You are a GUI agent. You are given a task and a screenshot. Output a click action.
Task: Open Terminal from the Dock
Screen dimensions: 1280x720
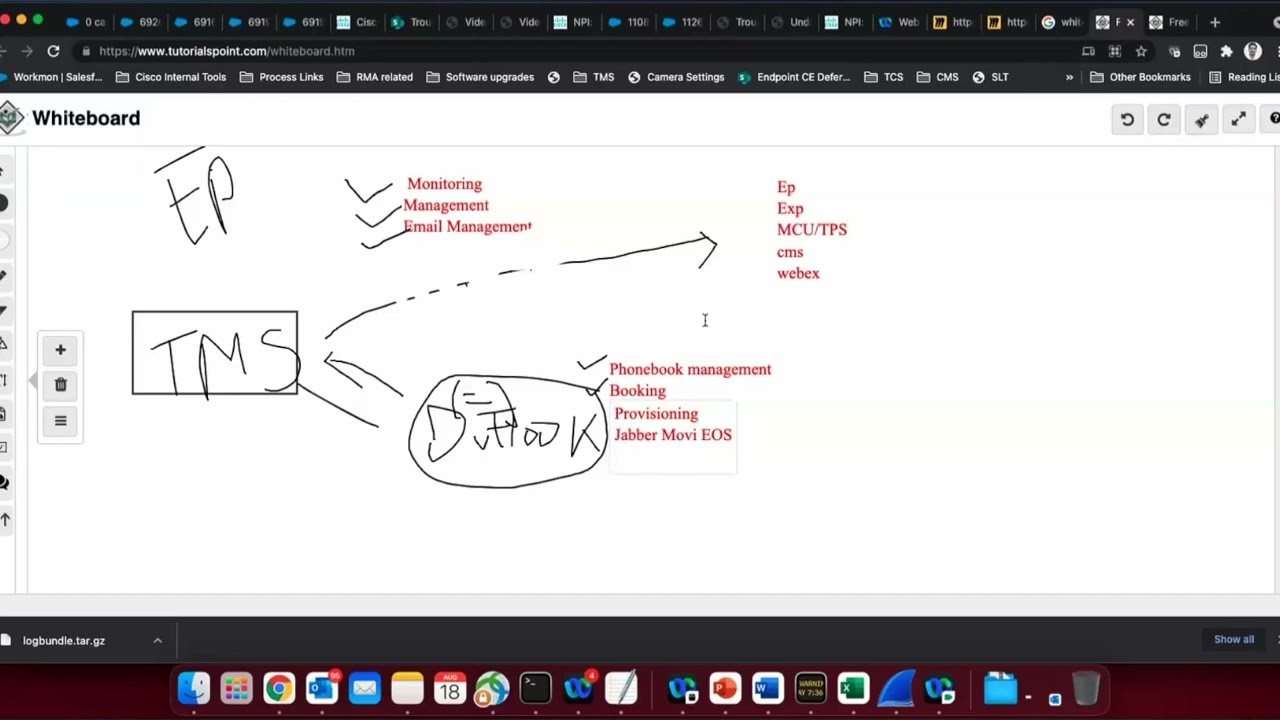tap(535, 689)
